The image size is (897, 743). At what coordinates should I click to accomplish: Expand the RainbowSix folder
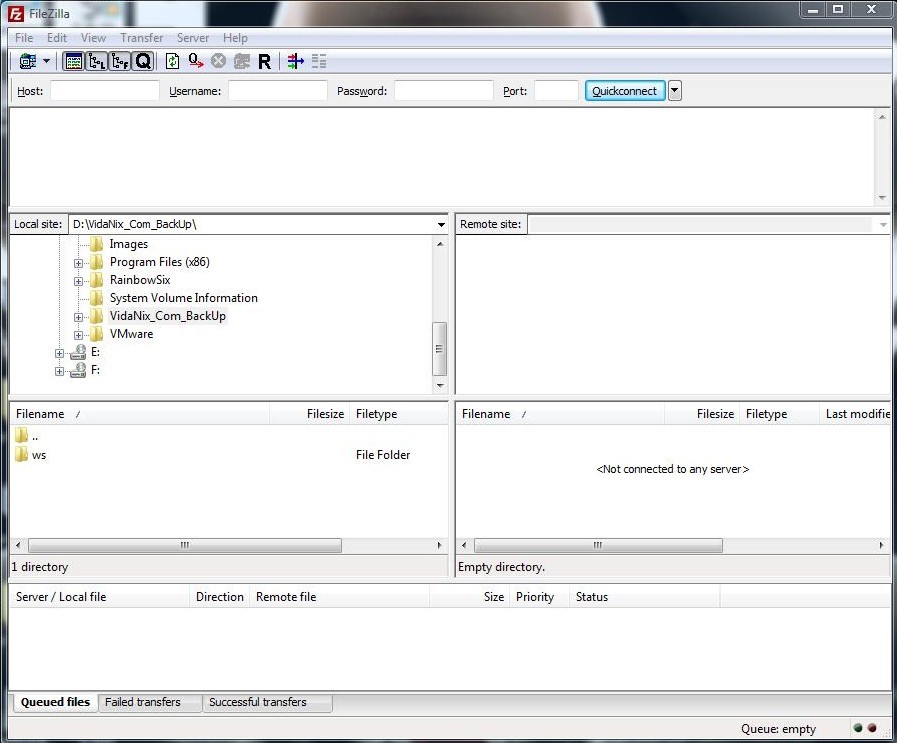(x=78, y=281)
